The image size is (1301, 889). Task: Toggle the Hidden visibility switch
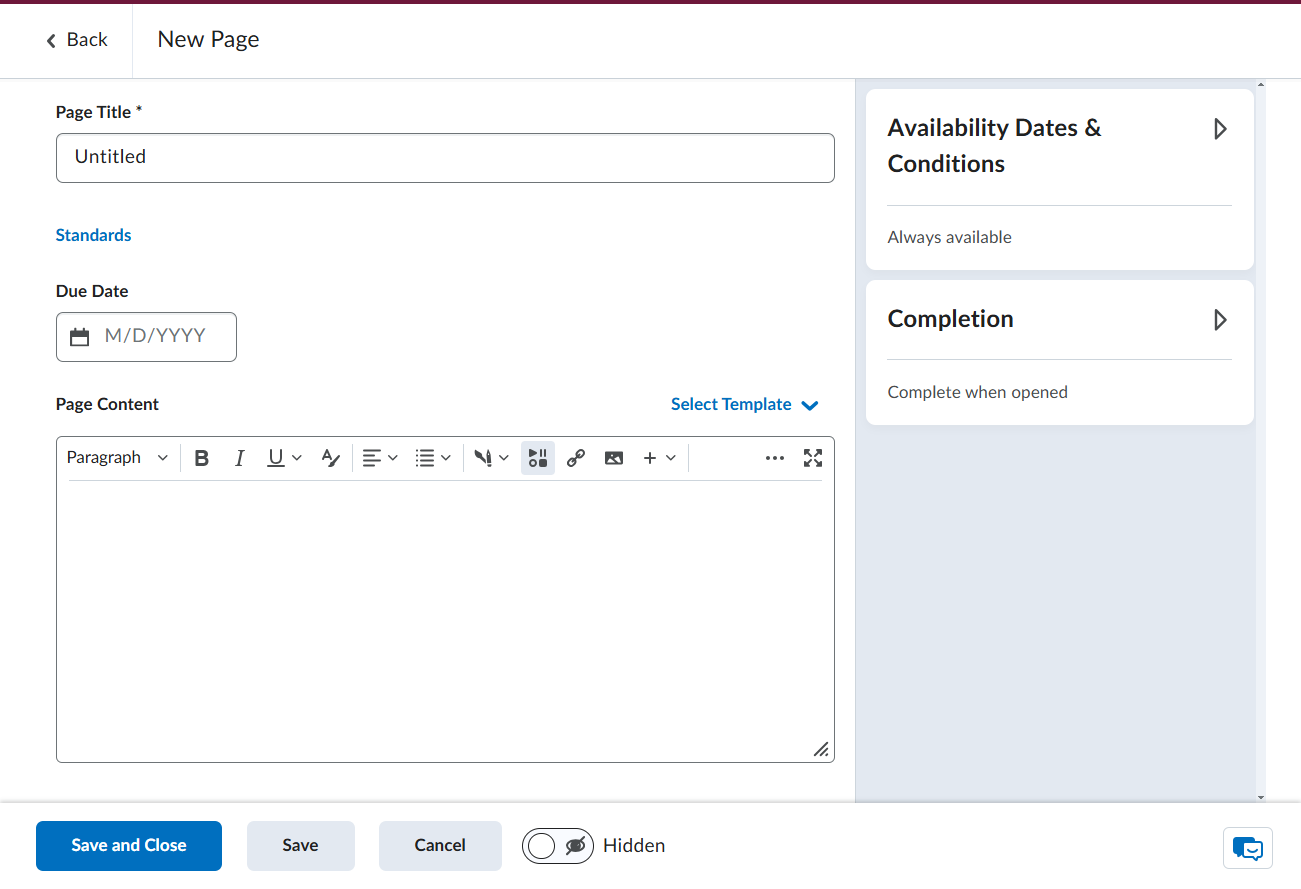558,846
